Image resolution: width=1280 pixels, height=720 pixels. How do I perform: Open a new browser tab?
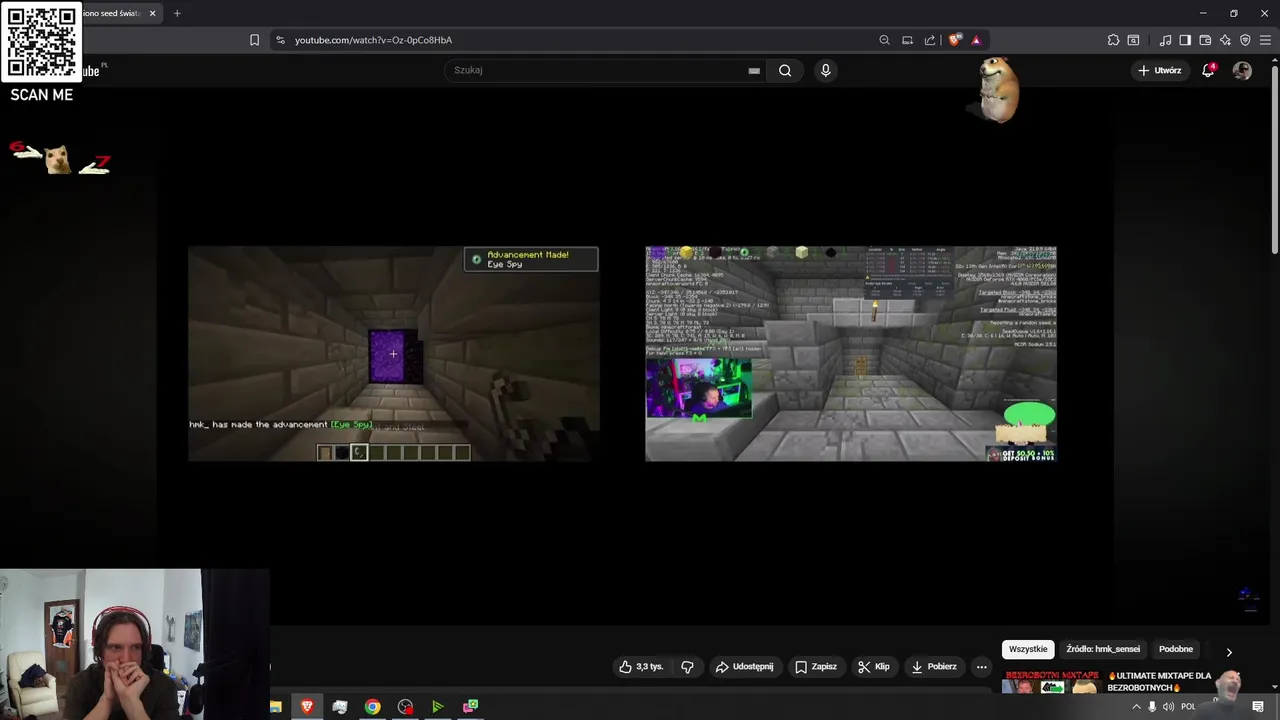tap(177, 13)
